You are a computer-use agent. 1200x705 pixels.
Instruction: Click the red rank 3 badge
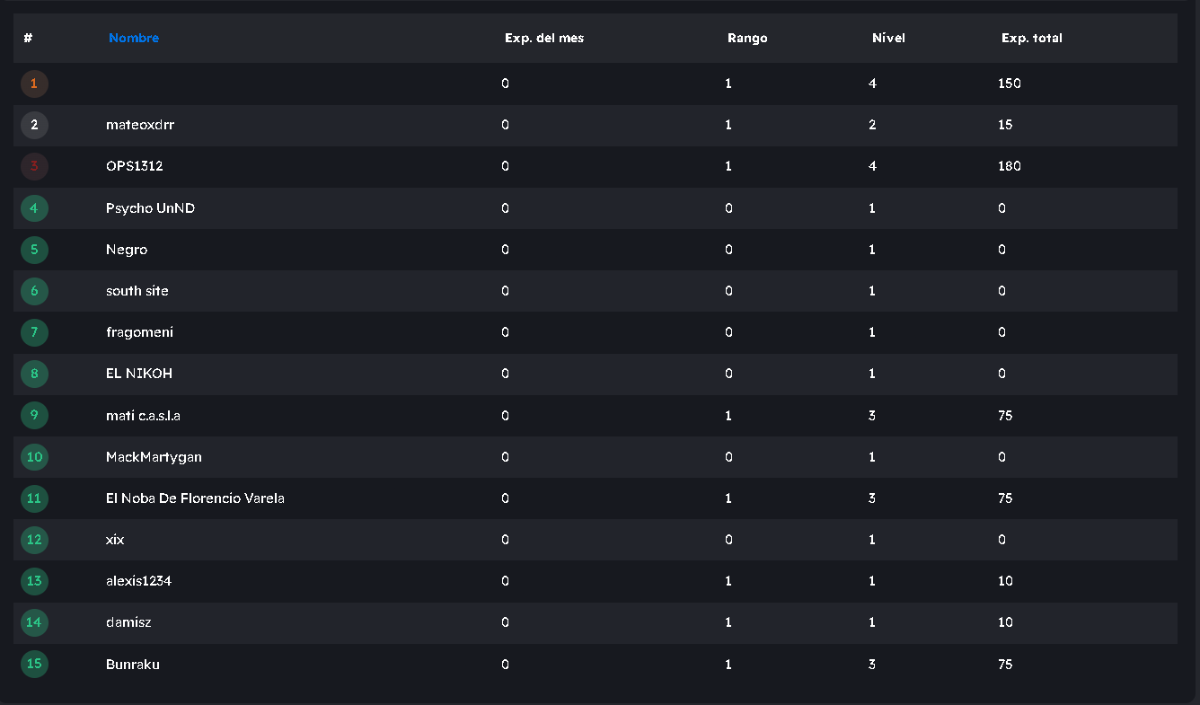pyautogui.click(x=34, y=167)
